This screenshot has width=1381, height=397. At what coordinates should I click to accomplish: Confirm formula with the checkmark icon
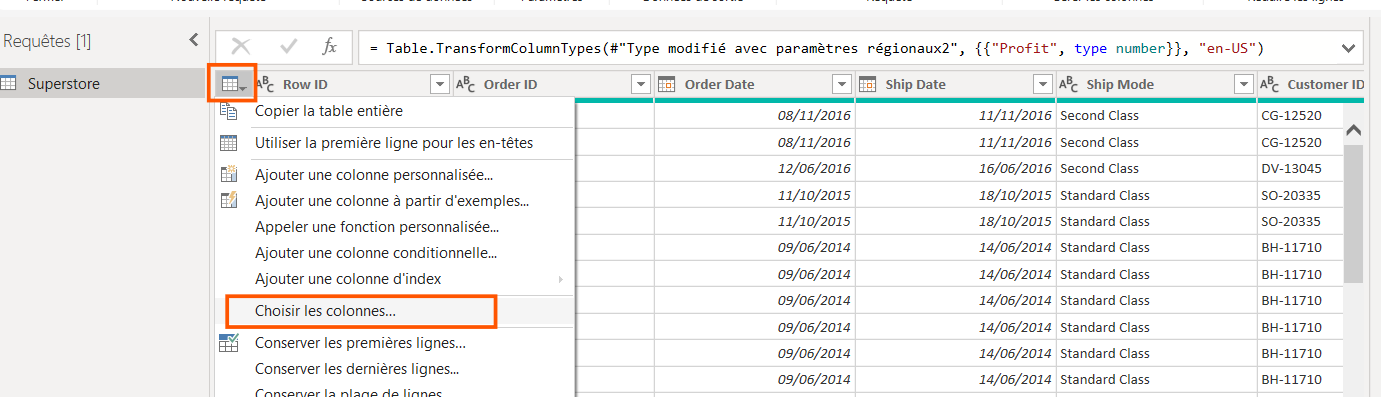[289, 46]
